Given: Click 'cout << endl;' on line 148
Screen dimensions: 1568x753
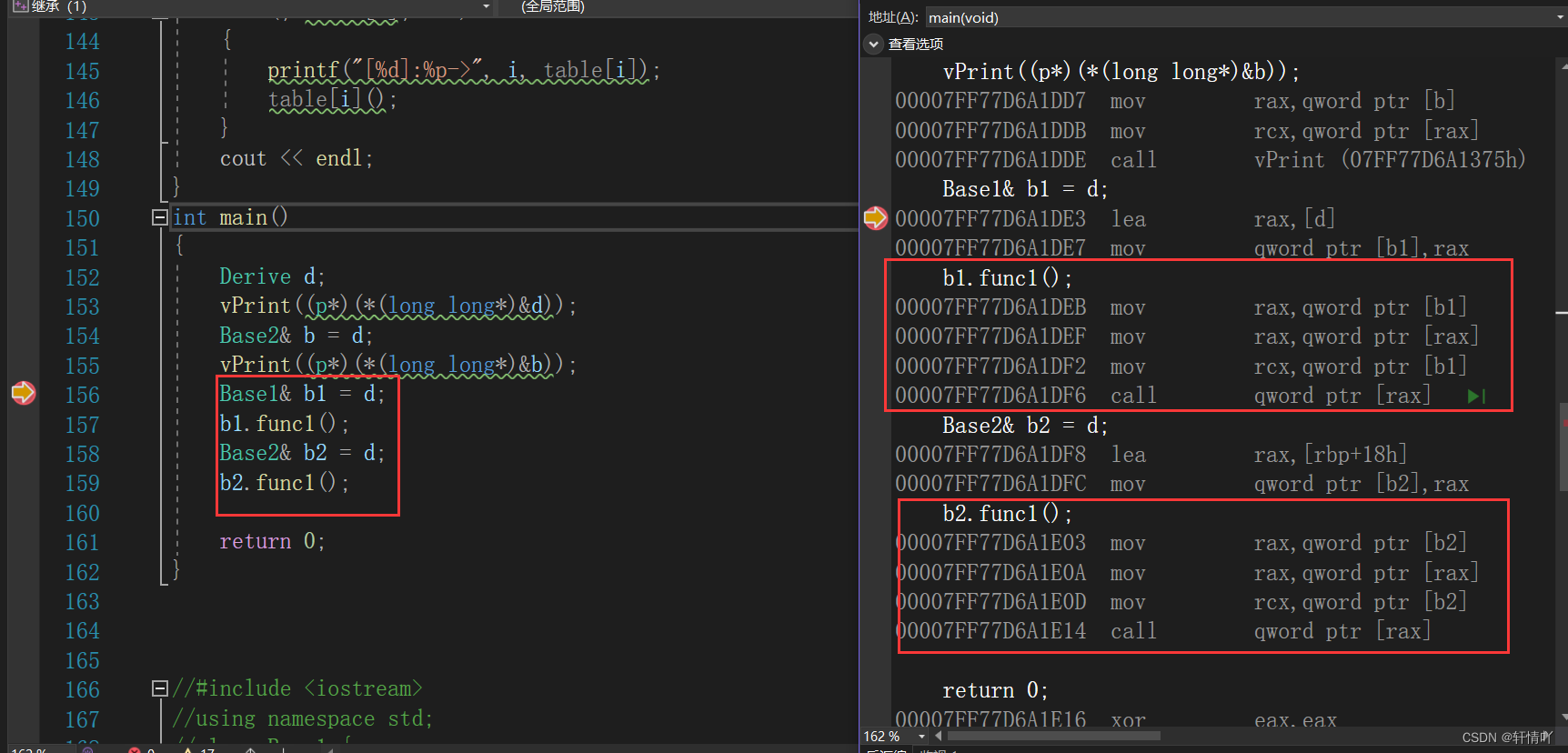Looking at the screenshot, I should coord(297,158).
